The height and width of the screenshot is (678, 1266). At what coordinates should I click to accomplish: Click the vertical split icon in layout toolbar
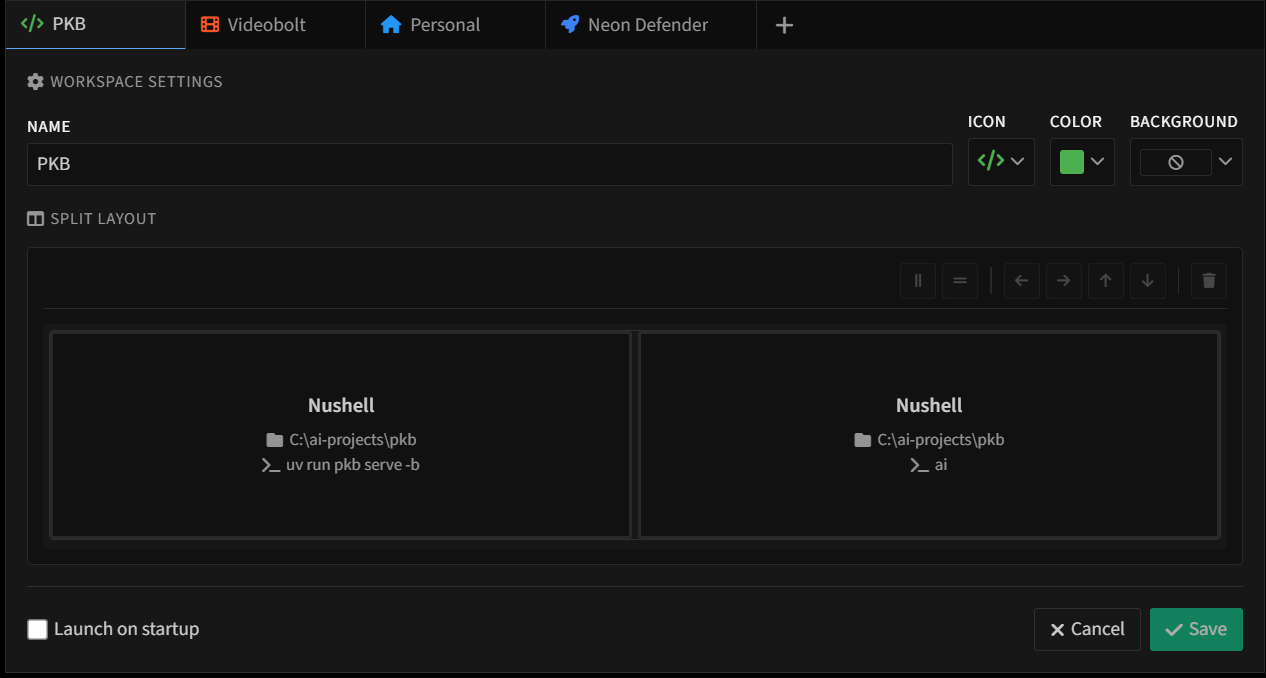917,281
